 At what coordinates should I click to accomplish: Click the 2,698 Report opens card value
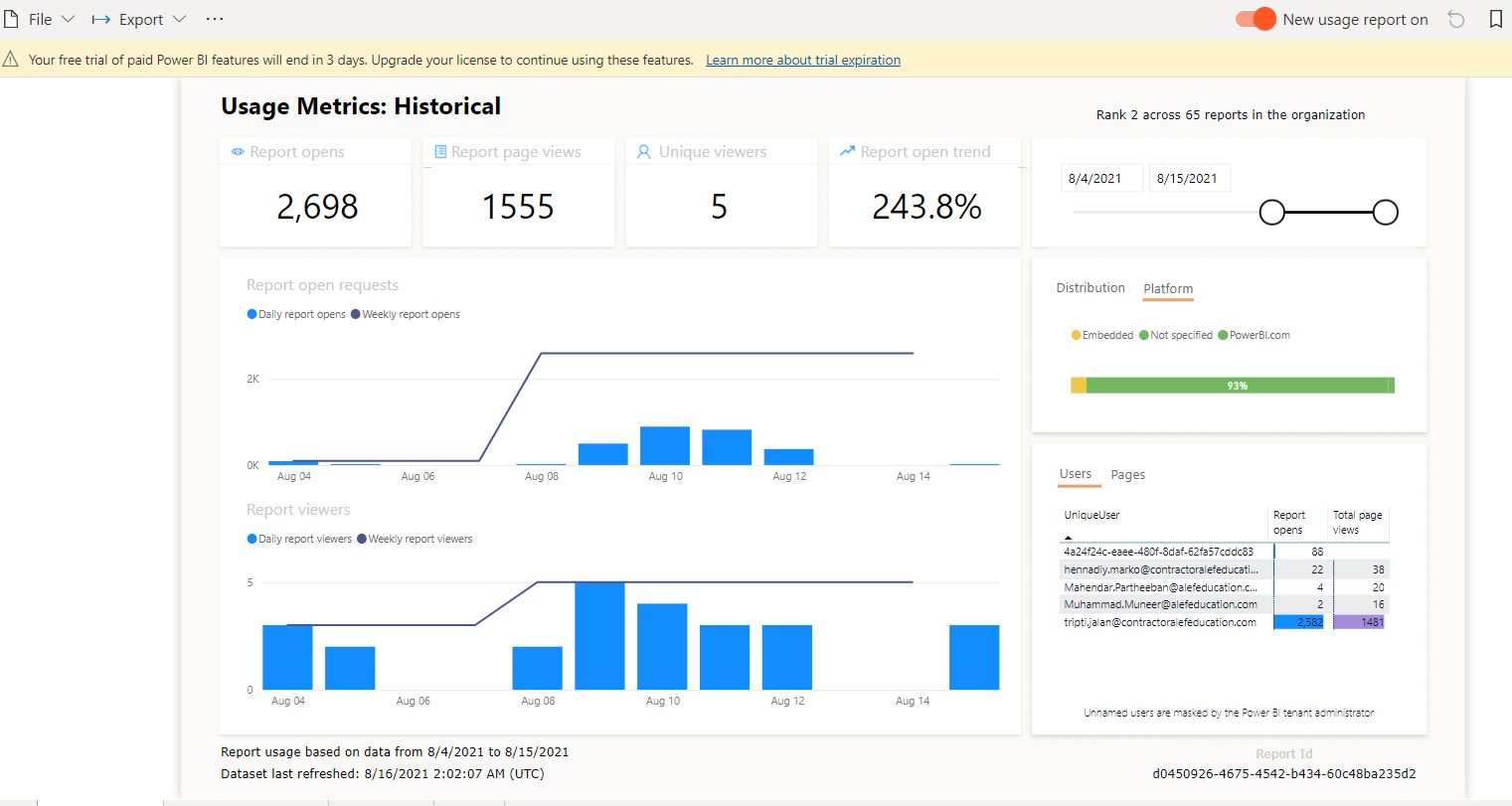[x=317, y=207]
